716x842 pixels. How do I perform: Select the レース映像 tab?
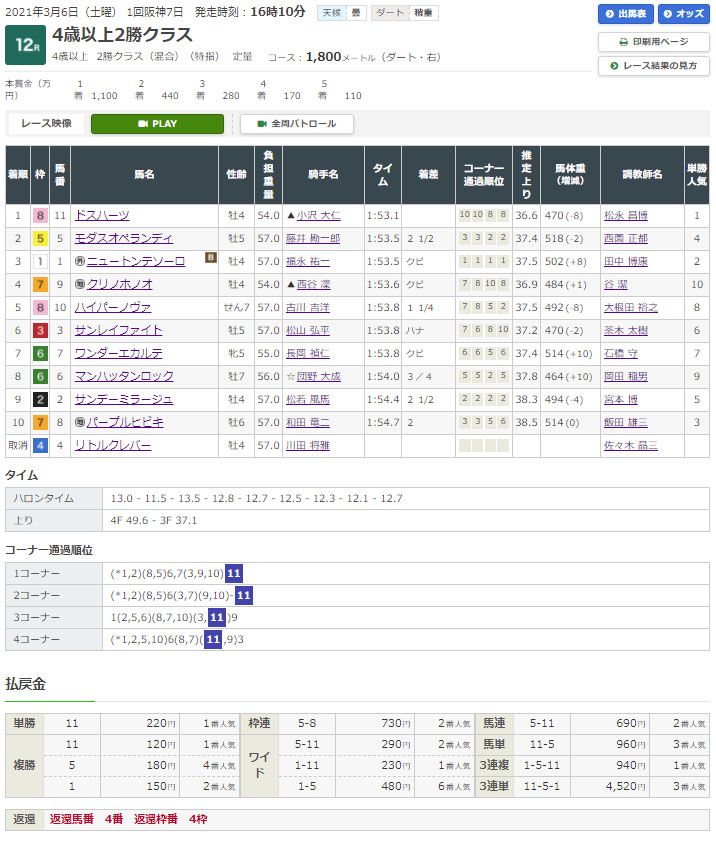pyautogui.click(x=46, y=124)
